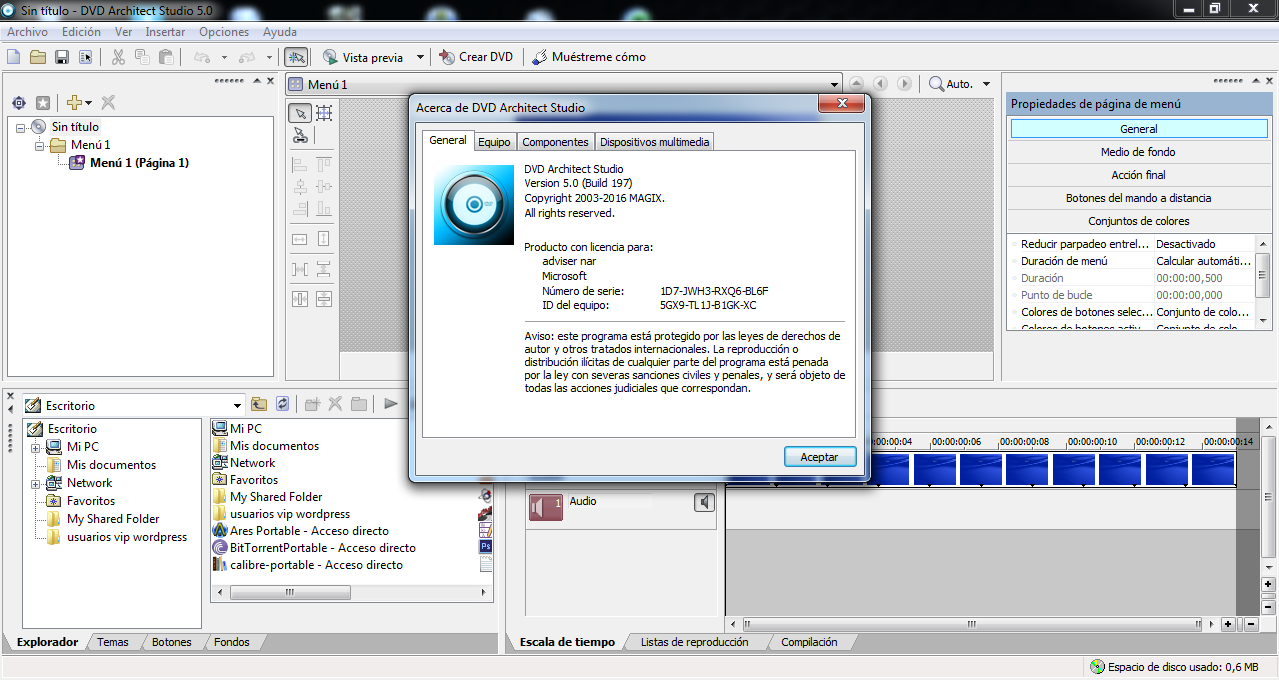Click the Paste clipboard icon
The width and height of the screenshot is (1279, 680).
pyautogui.click(x=166, y=57)
